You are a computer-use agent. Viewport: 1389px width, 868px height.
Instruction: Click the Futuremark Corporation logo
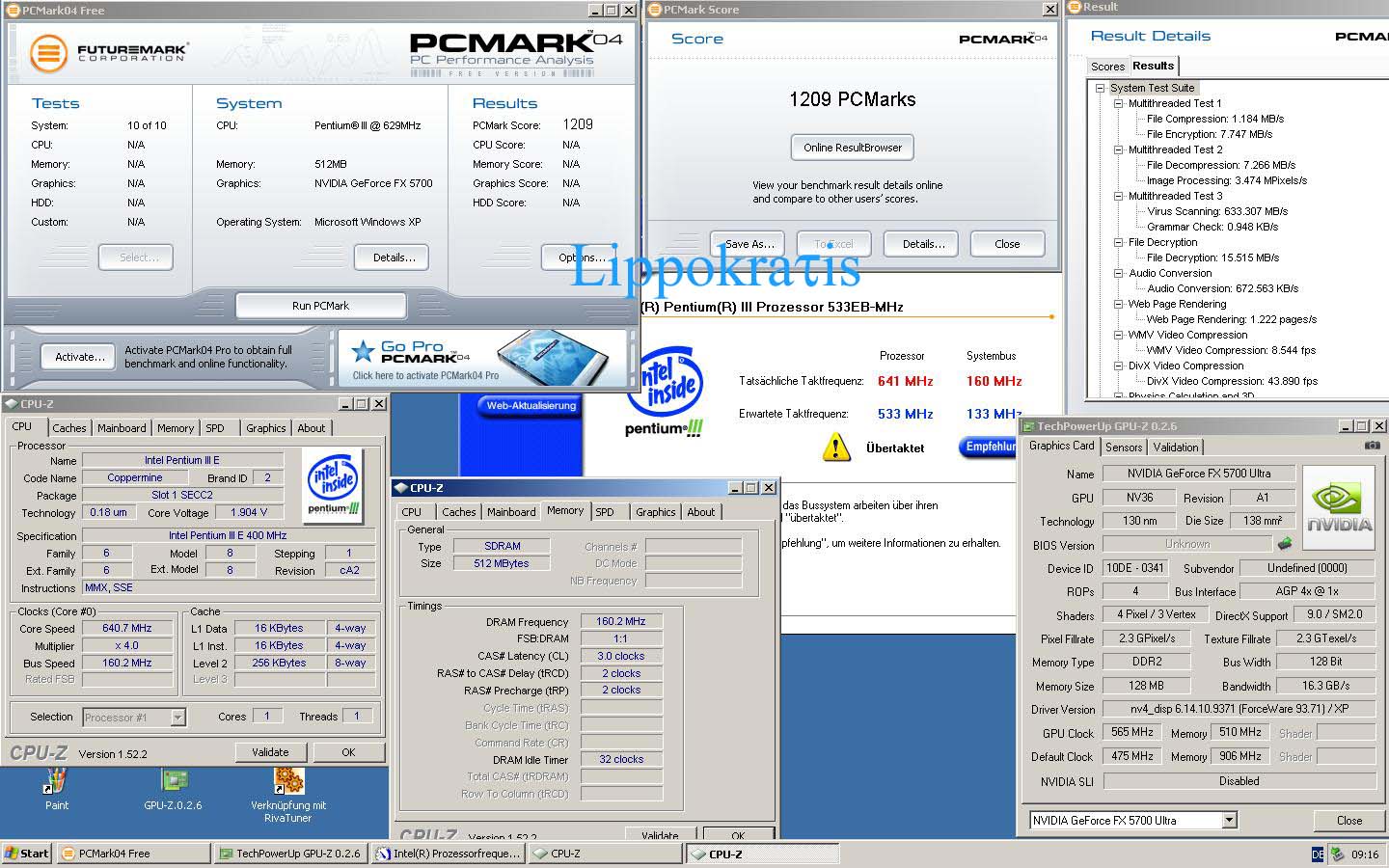[107, 52]
